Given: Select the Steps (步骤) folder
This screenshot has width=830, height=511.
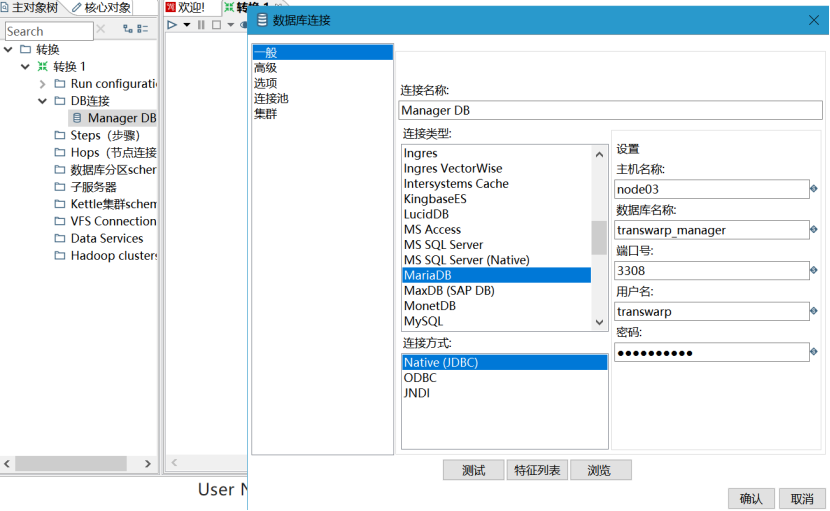Looking at the screenshot, I should [97, 136].
